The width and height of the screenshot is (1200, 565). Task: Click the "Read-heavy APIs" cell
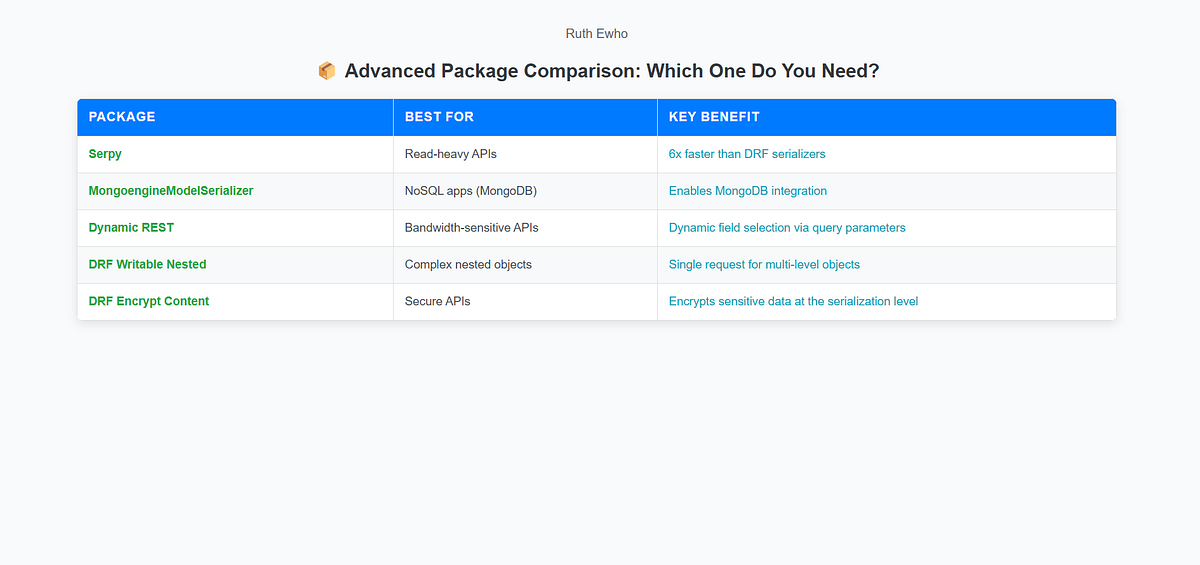(450, 154)
